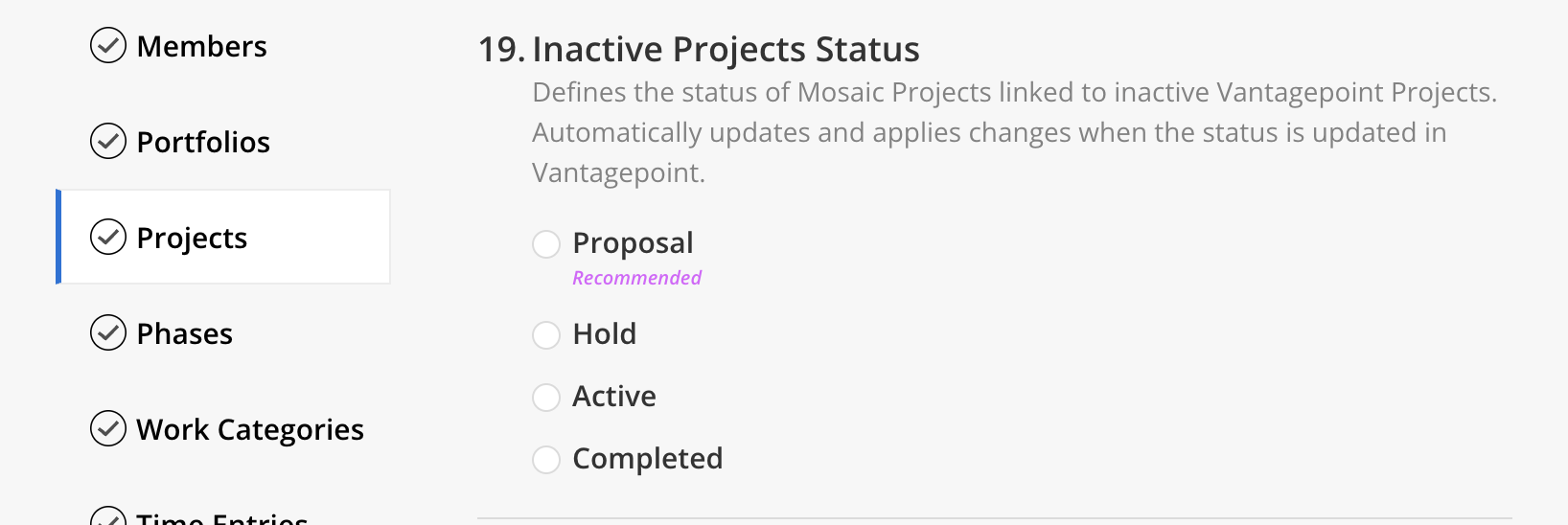The height and width of the screenshot is (525, 1568).
Task: Open the Time Entries sidebar label
Action: [222, 518]
